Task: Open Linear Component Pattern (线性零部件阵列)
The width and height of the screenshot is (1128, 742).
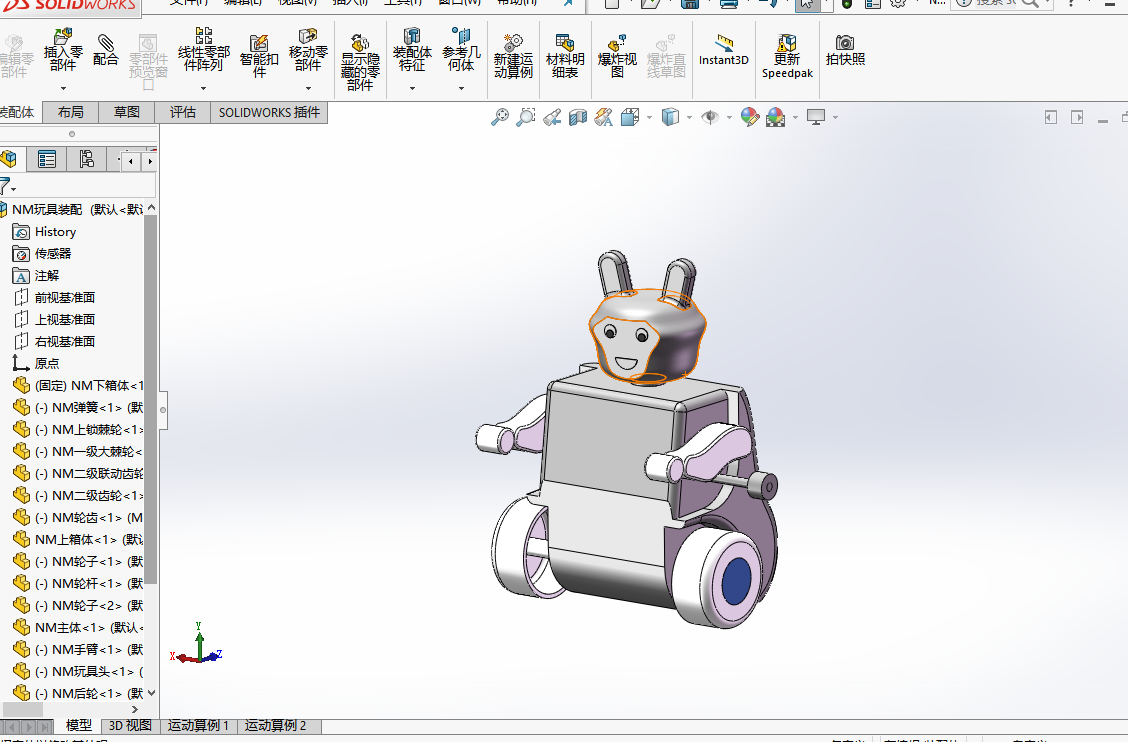Action: 204,50
